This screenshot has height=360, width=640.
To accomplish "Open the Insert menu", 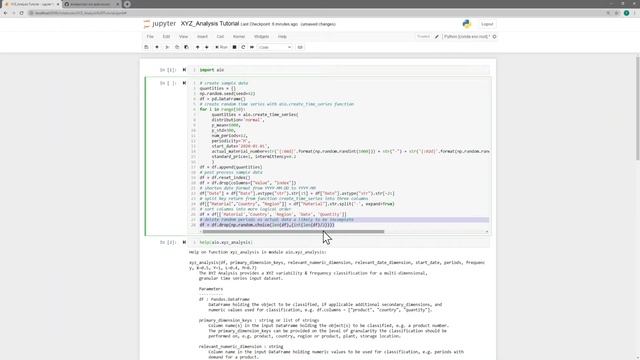I will 202,37.
